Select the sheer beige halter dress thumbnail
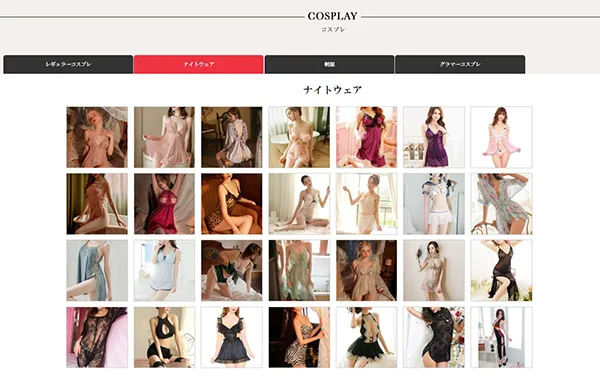 (x=434, y=271)
